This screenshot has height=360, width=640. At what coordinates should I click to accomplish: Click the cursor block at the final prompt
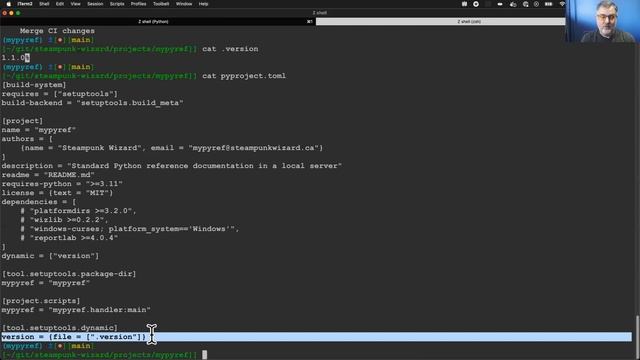click(204, 355)
